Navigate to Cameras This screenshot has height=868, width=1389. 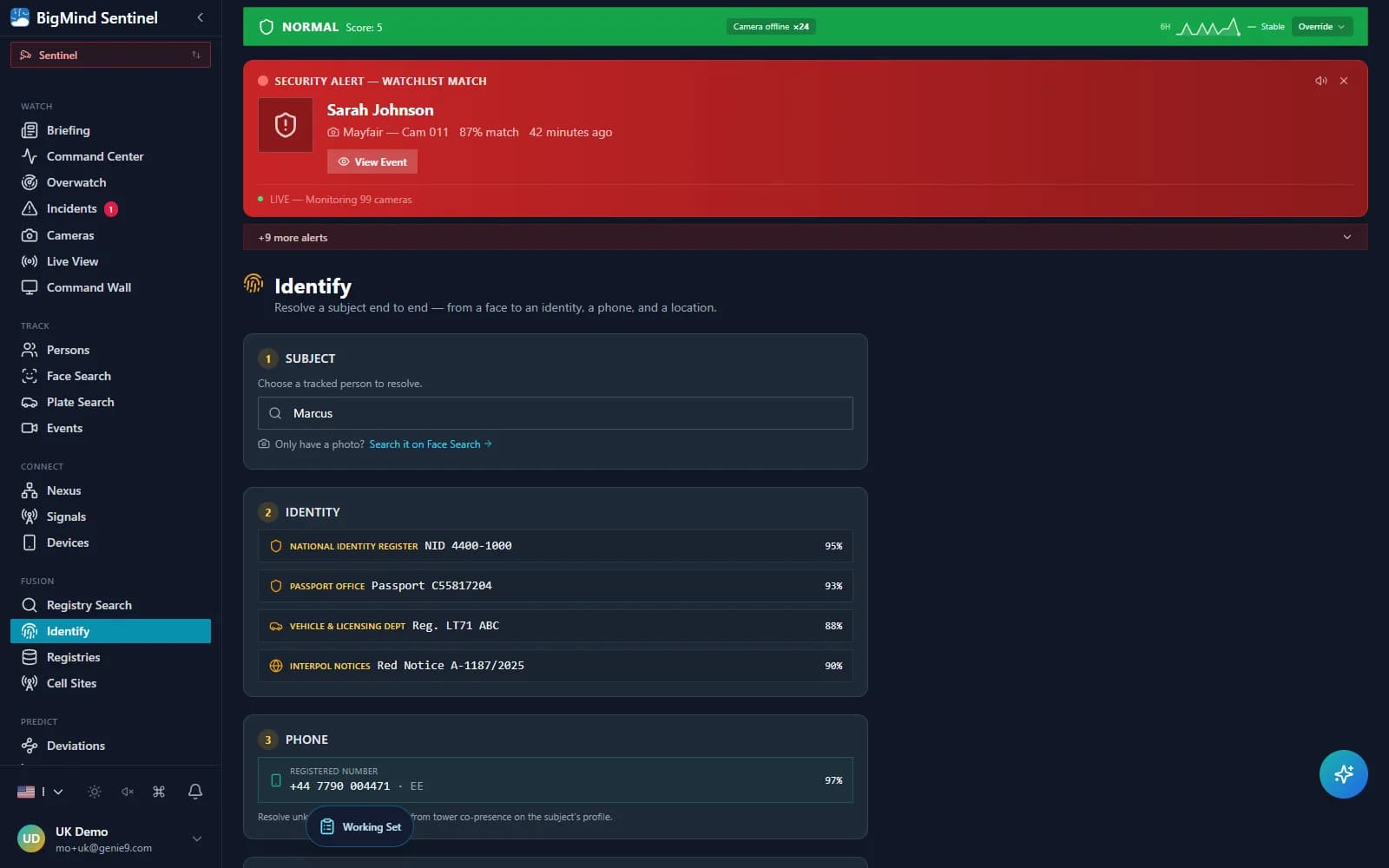pyautogui.click(x=110, y=235)
